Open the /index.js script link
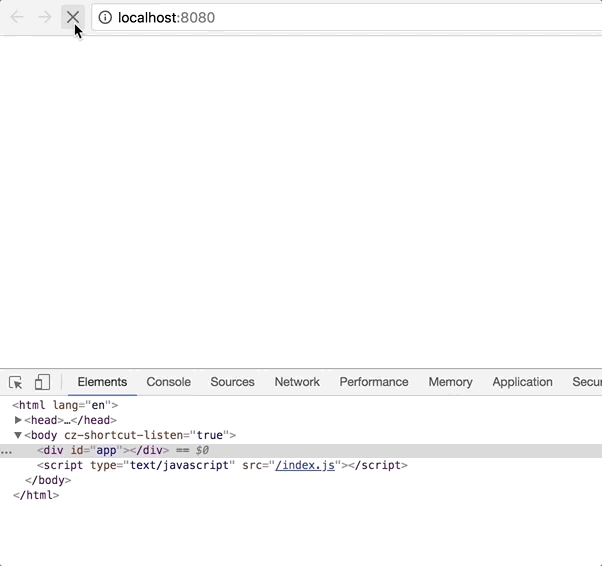The width and height of the screenshot is (602, 566). [305, 465]
